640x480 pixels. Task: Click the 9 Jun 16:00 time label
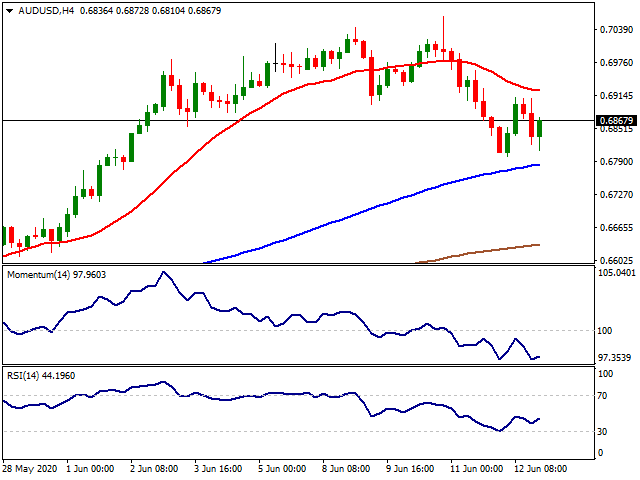410,469
